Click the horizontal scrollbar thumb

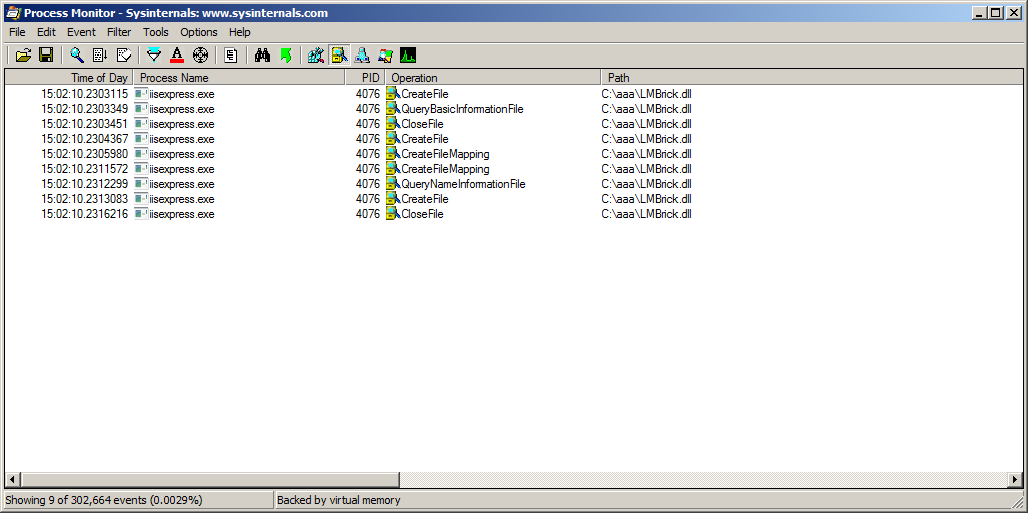point(210,480)
